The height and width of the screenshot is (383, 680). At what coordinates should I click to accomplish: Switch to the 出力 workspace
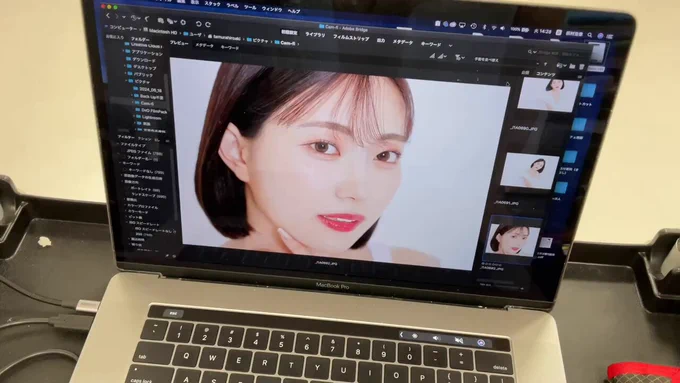pos(381,41)
